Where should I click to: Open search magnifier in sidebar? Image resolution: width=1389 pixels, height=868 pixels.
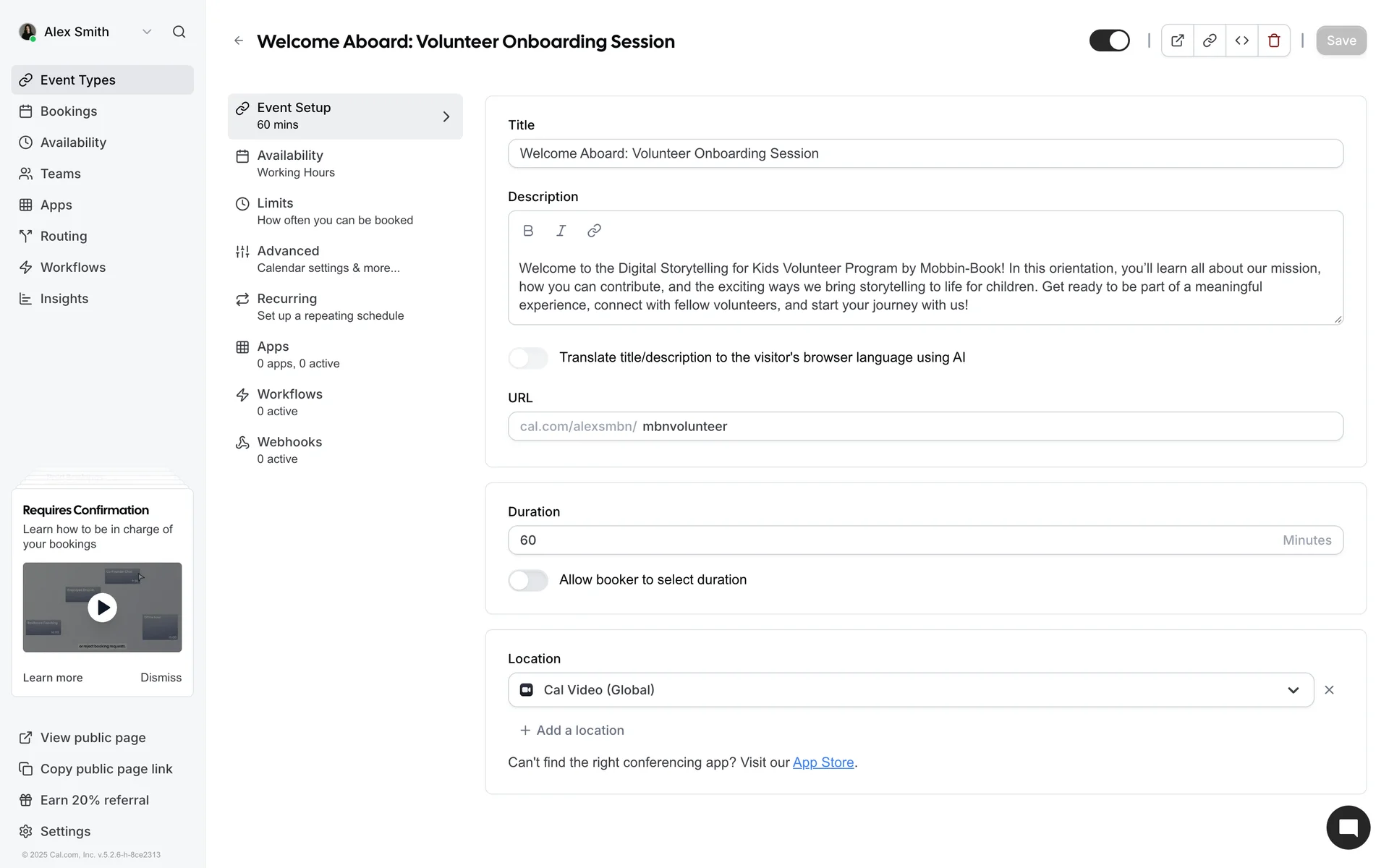click(179, 32)
